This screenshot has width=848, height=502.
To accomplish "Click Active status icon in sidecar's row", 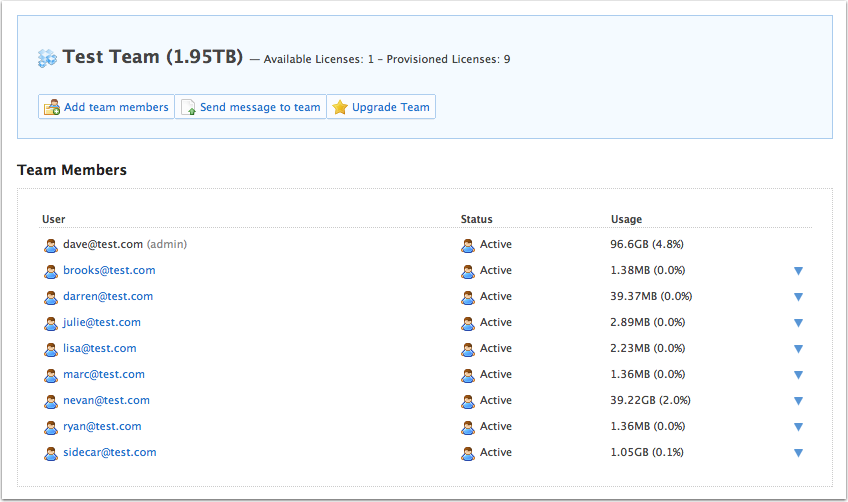I will point(468,453).
